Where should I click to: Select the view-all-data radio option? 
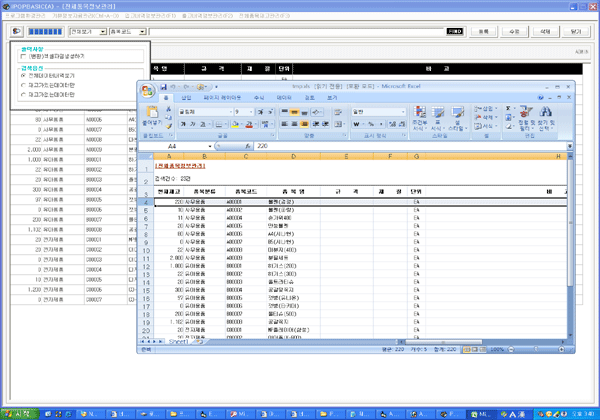click(x=24, y=76)
